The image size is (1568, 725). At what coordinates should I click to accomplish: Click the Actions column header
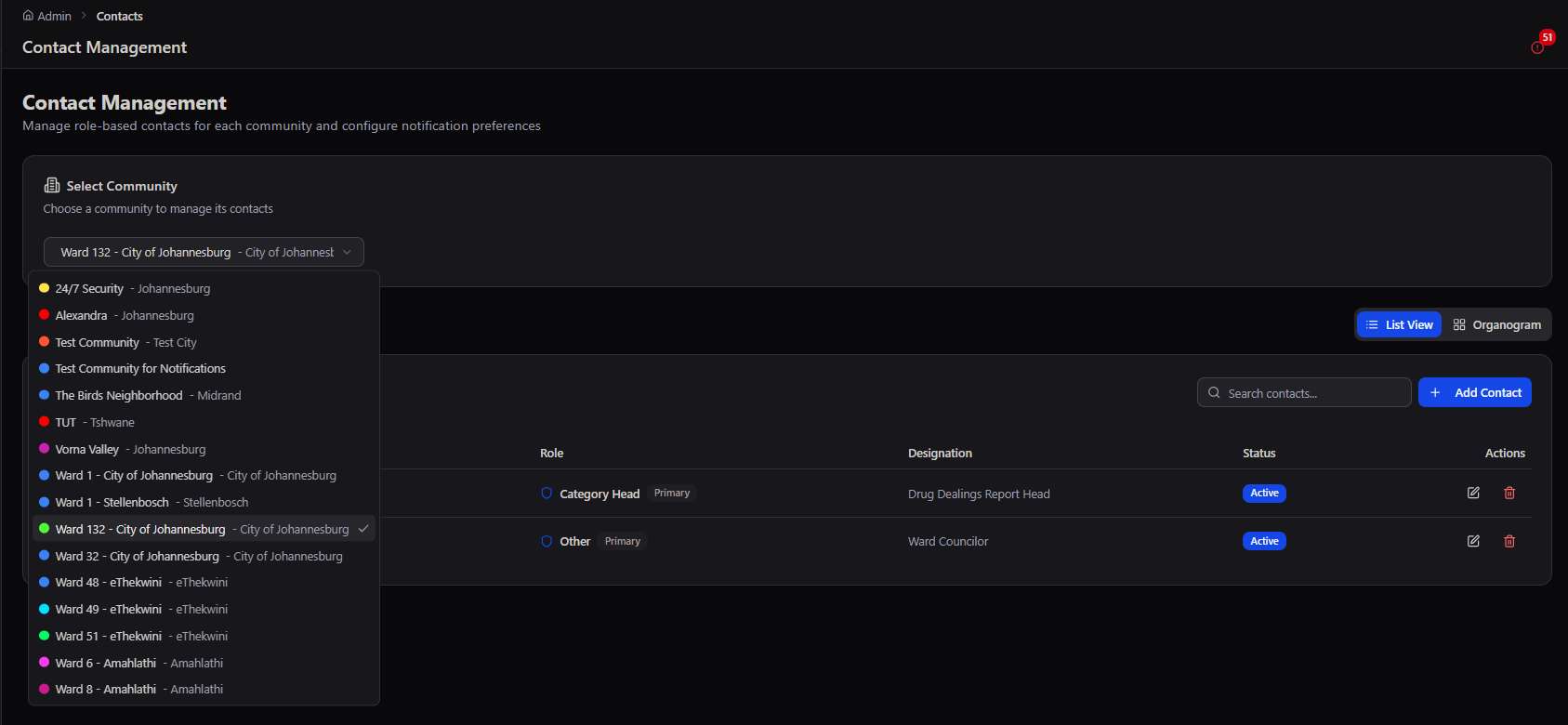(1505, 454)
